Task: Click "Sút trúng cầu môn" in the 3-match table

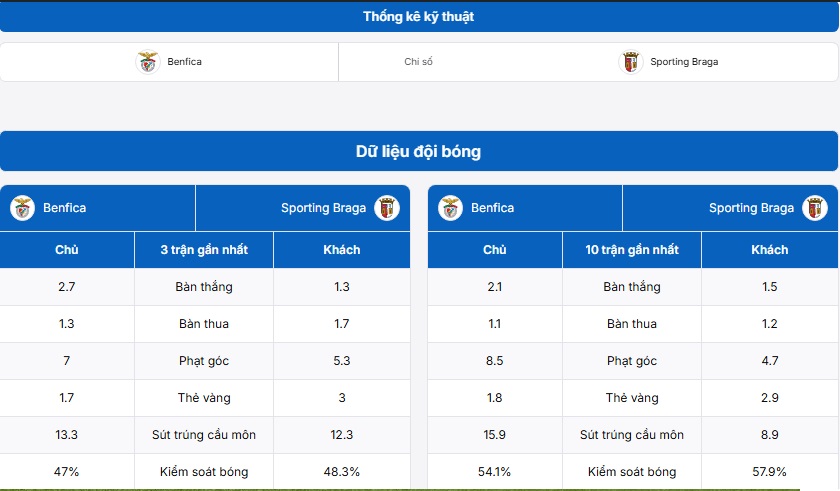Action: pyautogui.click(x=204, y=435)
